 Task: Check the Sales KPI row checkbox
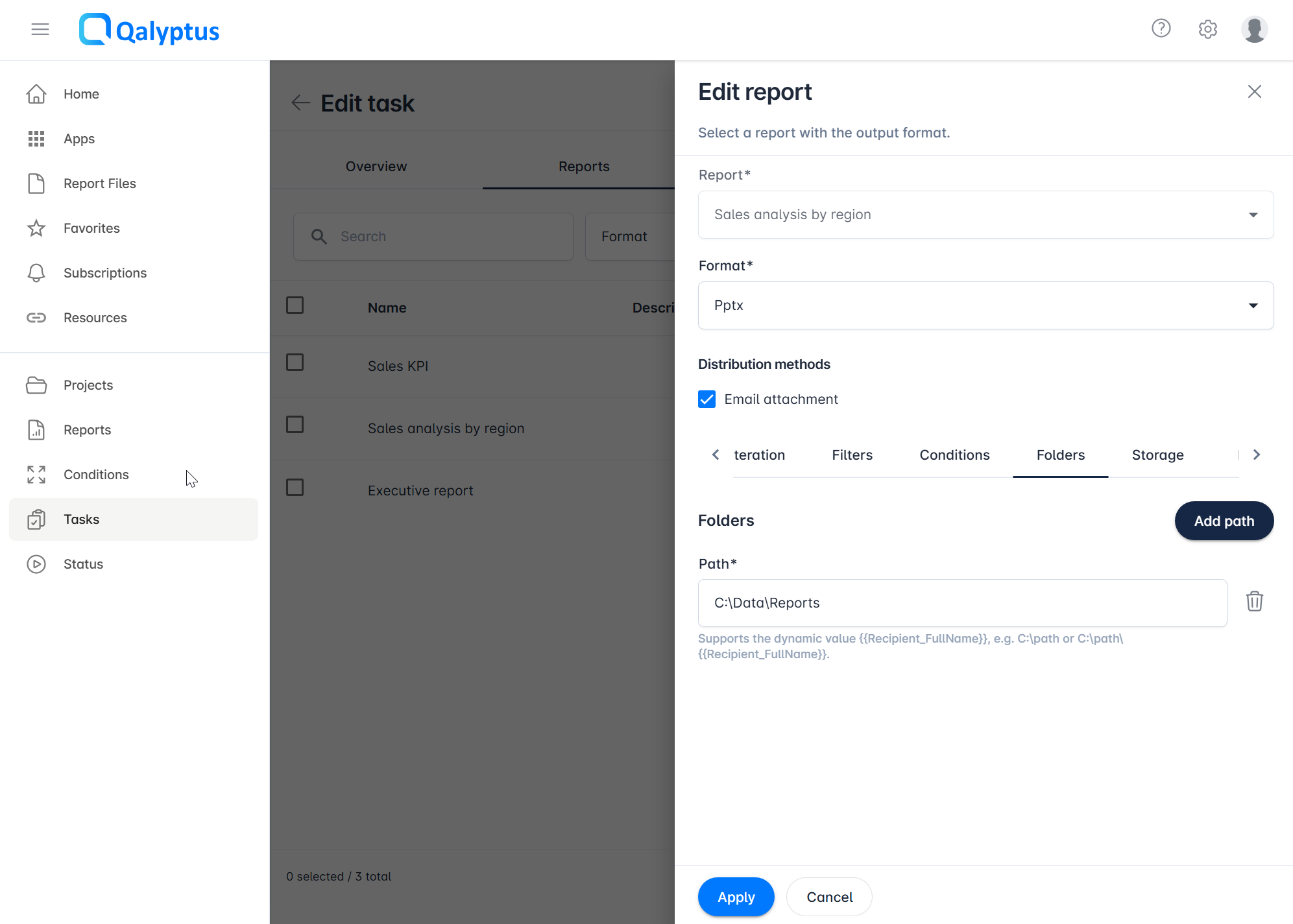(295, 362)
